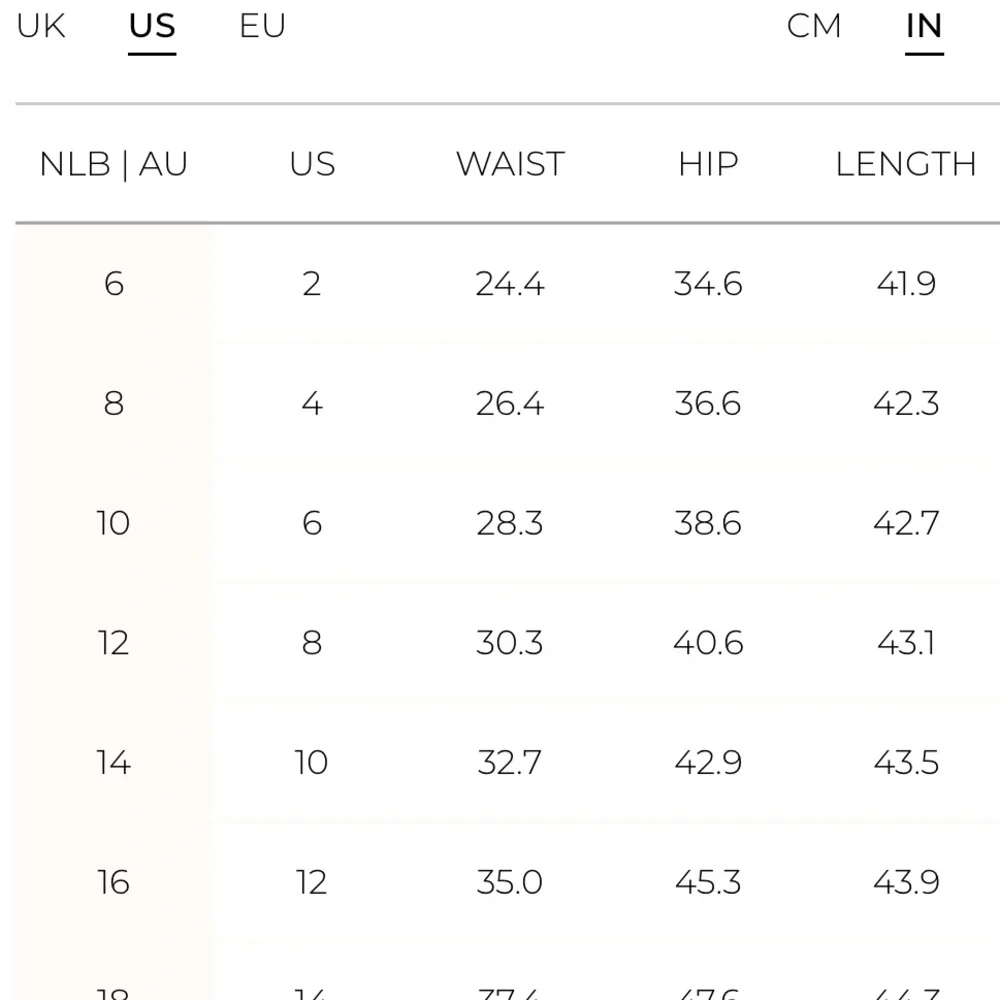Viewport: 1000px width, 1000px height.
Task: Select the US size region tab
Action: click(x=152, y=26)
